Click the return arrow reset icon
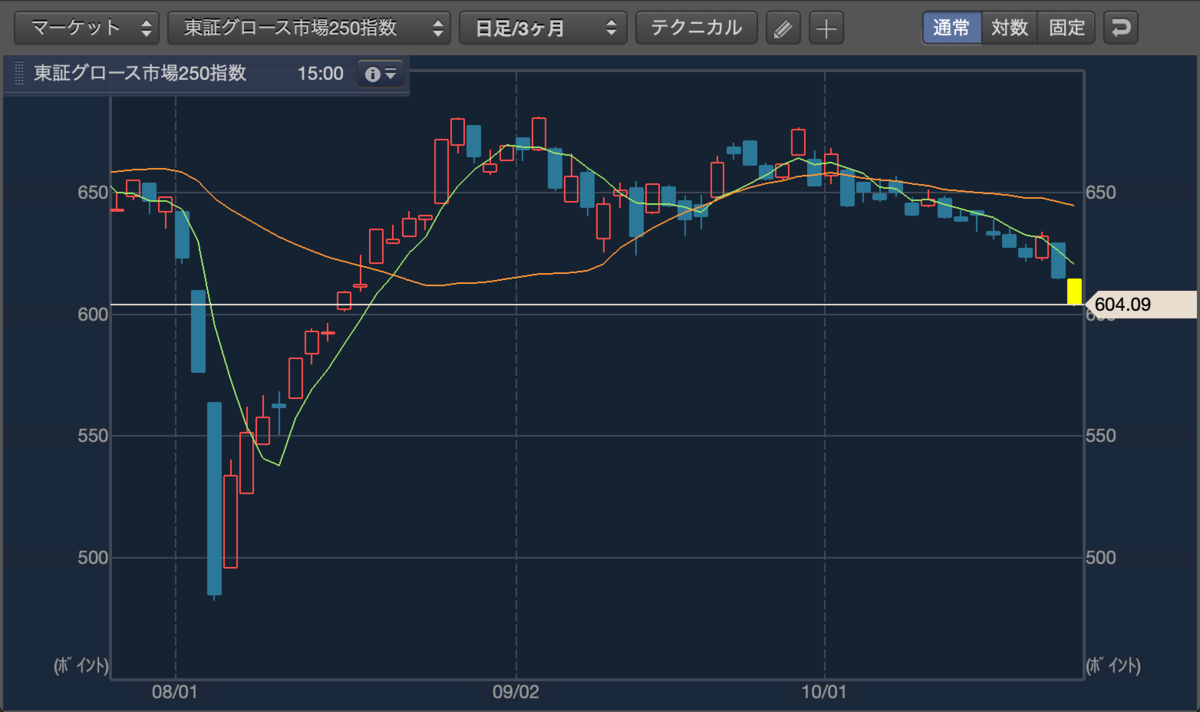The height and width of the screenshot is (712, 1200). click(1121, 28)
